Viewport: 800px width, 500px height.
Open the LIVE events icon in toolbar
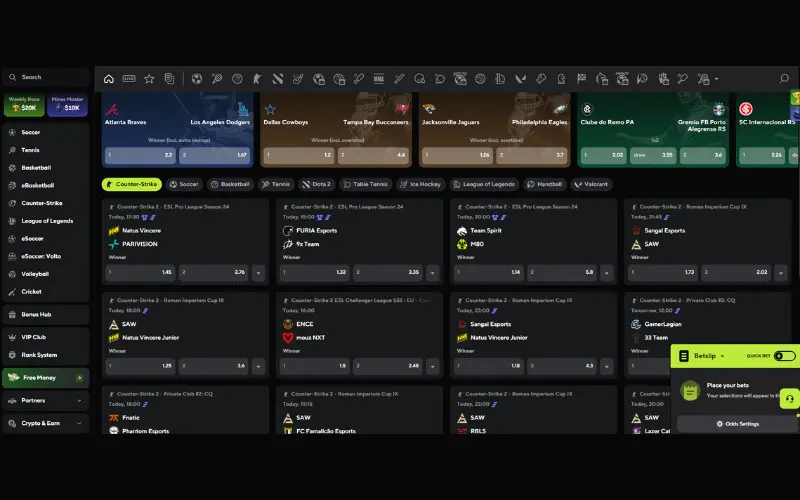(x=129, y=79)
